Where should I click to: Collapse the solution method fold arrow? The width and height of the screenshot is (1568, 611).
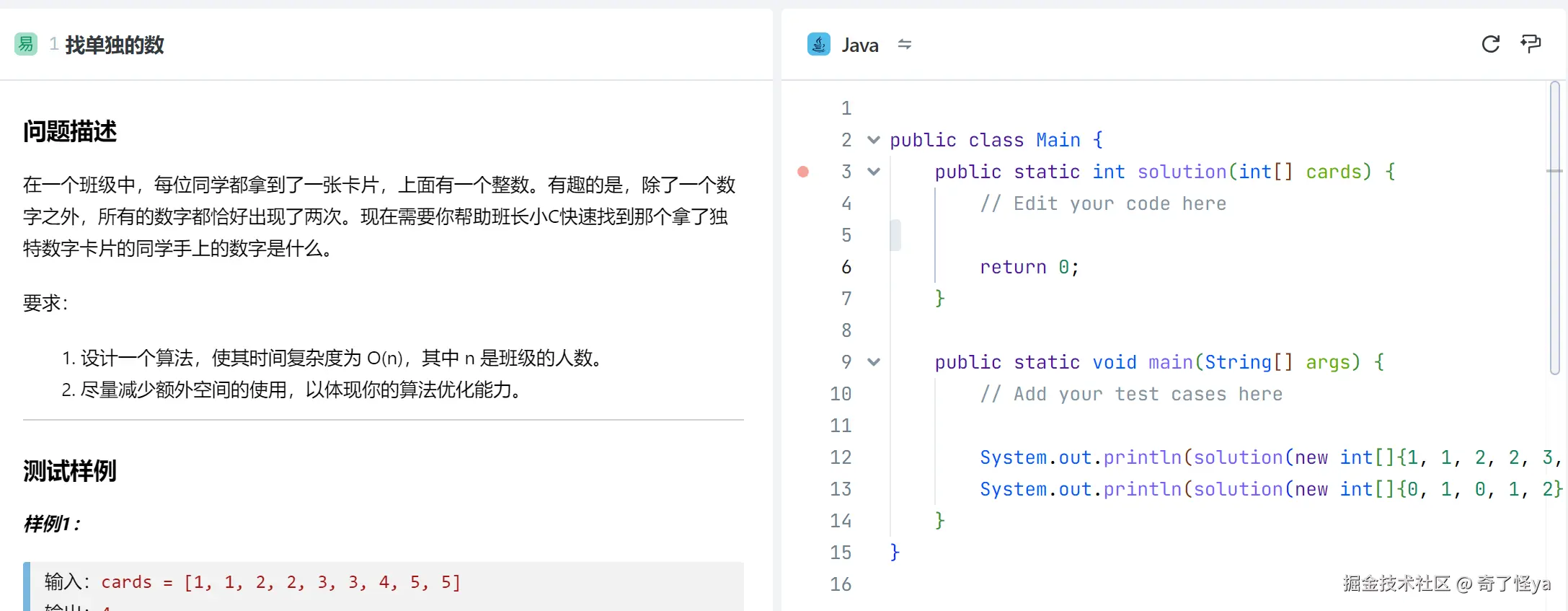tap(874, 172)
